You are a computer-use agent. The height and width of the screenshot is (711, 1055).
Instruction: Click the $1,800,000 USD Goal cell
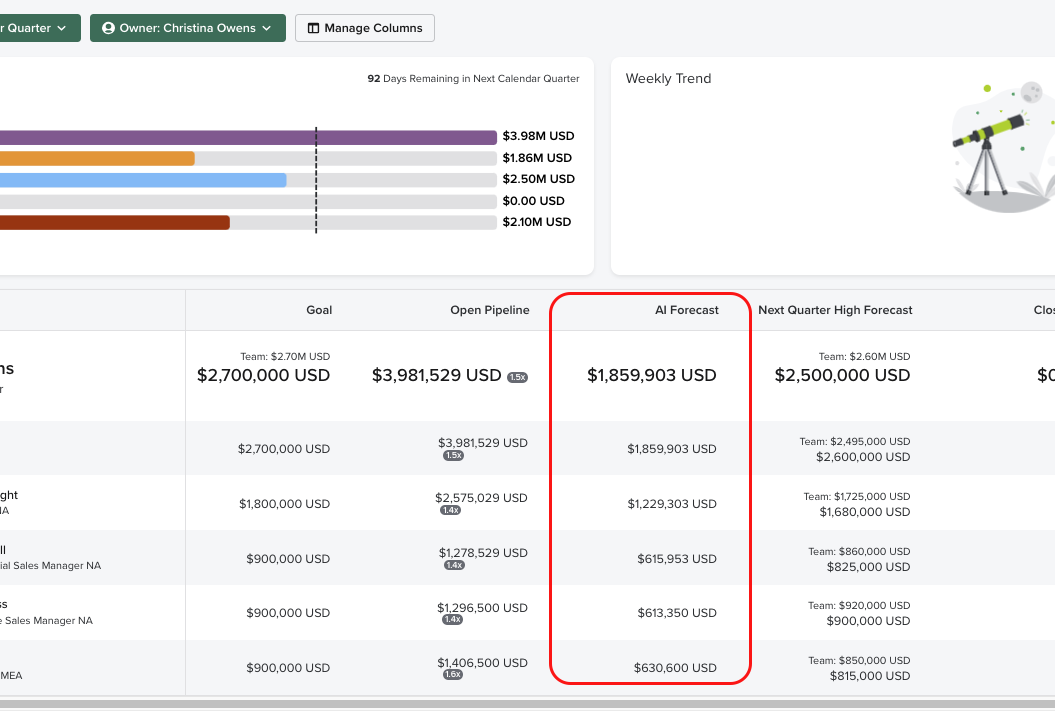pos(284,504)
